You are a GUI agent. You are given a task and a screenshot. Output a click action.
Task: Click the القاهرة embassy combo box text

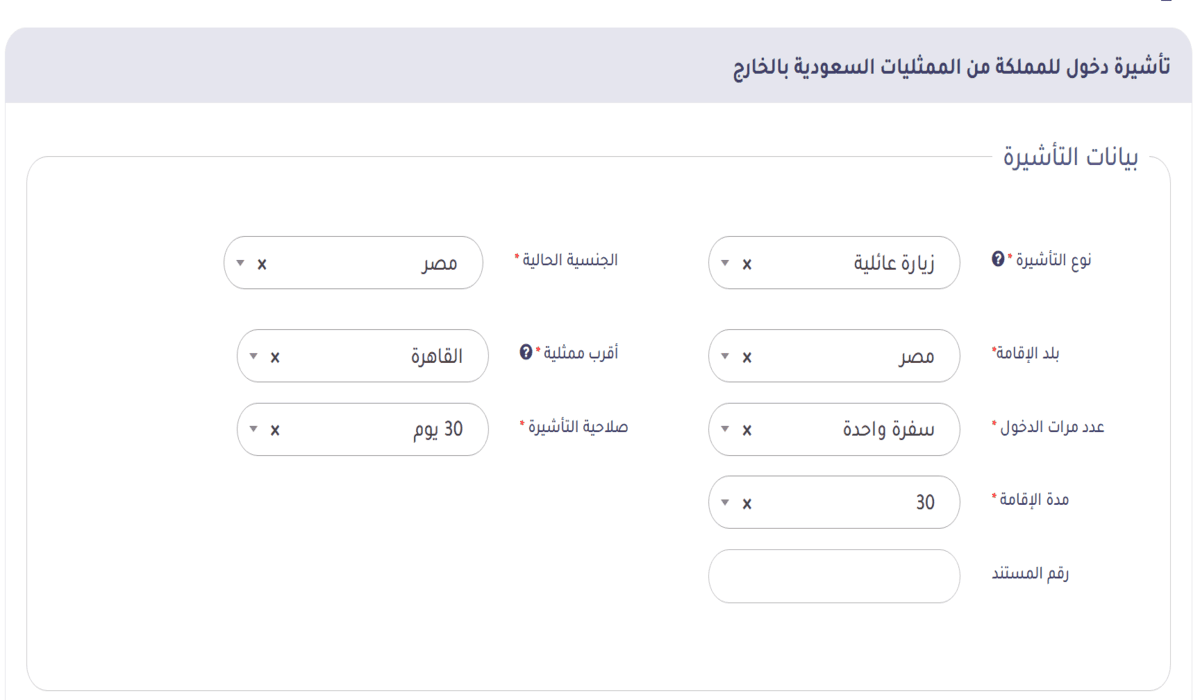click(x=436, y=356)
